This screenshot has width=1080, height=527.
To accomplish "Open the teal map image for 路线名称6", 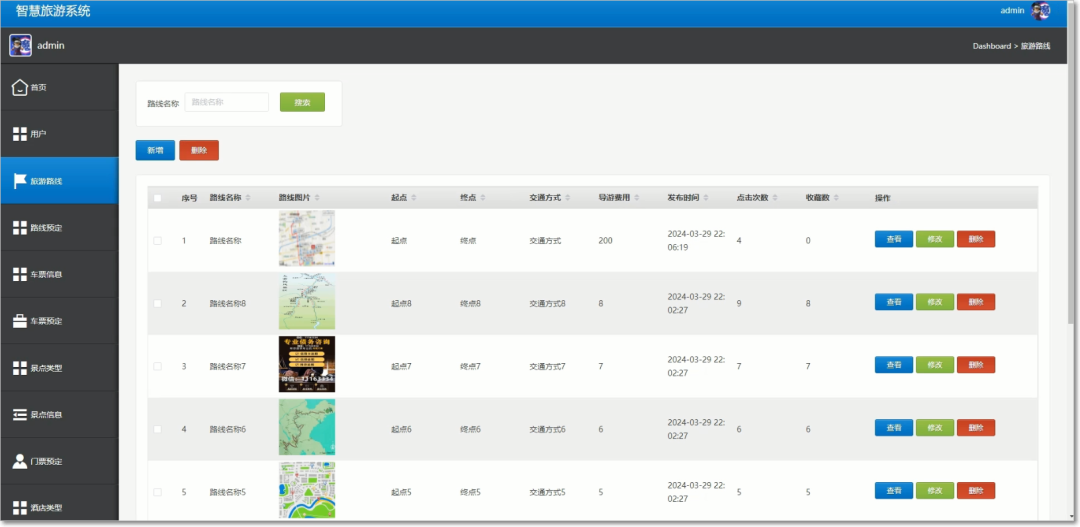I will [x=307, y=427].
